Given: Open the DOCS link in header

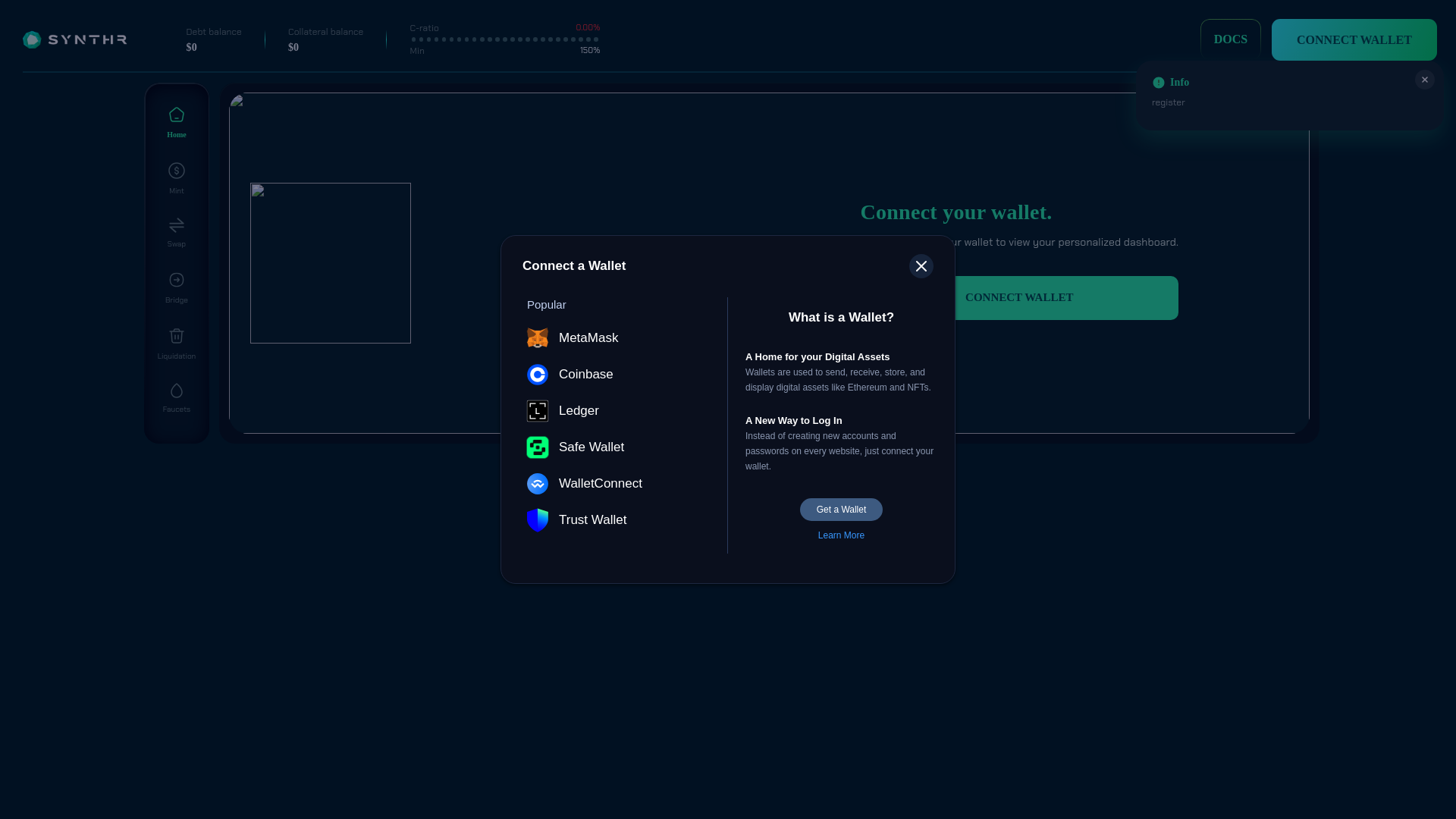Looking at the screenshot, I should click(1231, 39).
